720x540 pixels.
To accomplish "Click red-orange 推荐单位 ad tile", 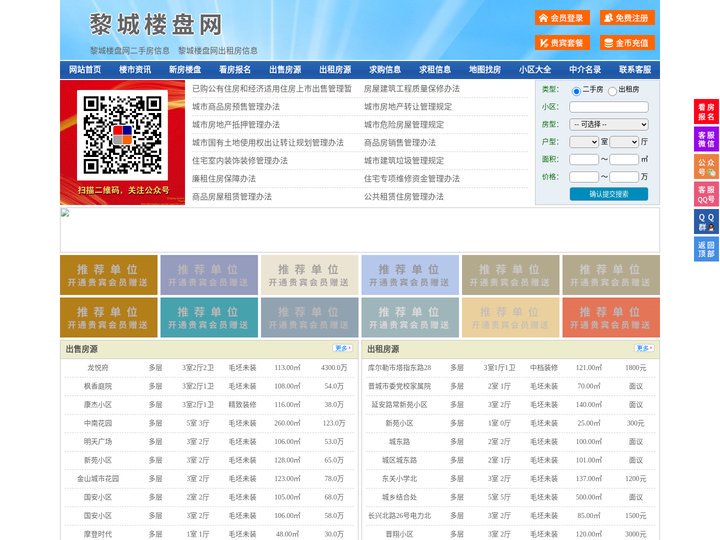I will [x=611, y=318].
